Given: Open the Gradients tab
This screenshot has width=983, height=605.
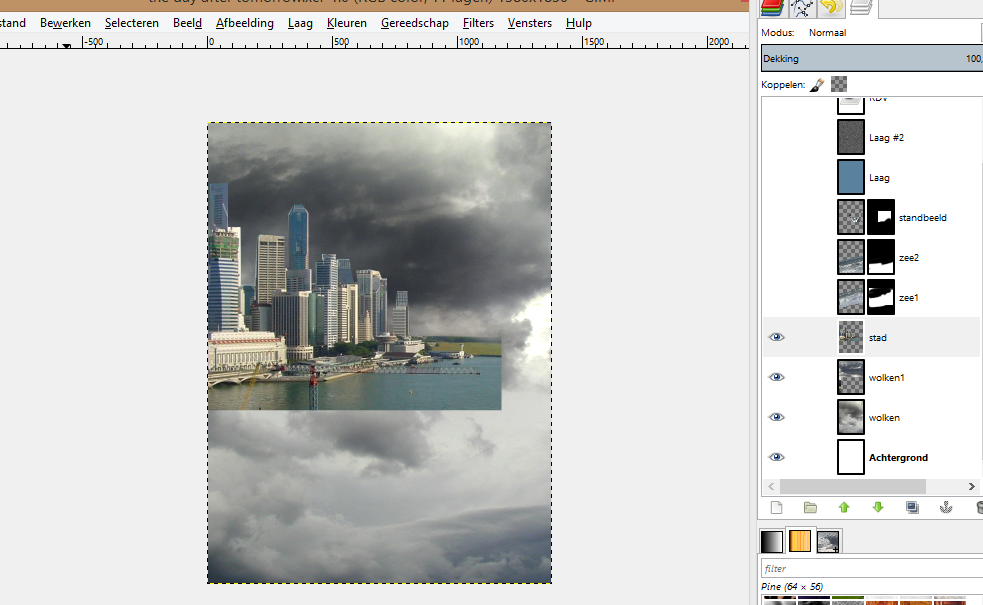Looking at the screenshot, I should 771,542.
